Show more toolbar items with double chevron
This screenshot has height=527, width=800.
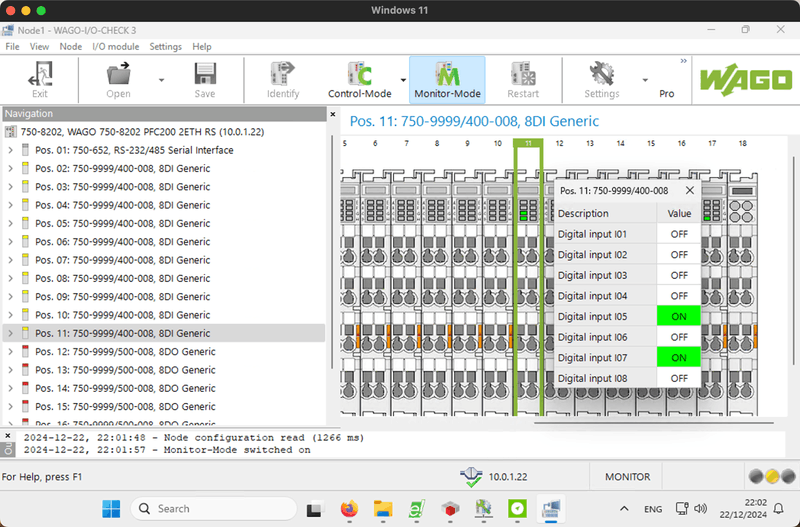683,61
